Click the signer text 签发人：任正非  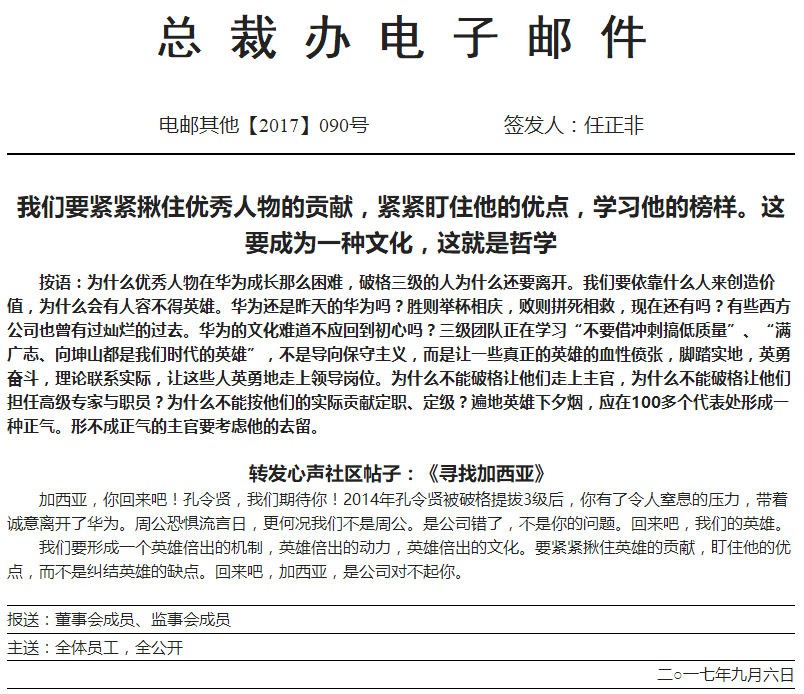573,125
